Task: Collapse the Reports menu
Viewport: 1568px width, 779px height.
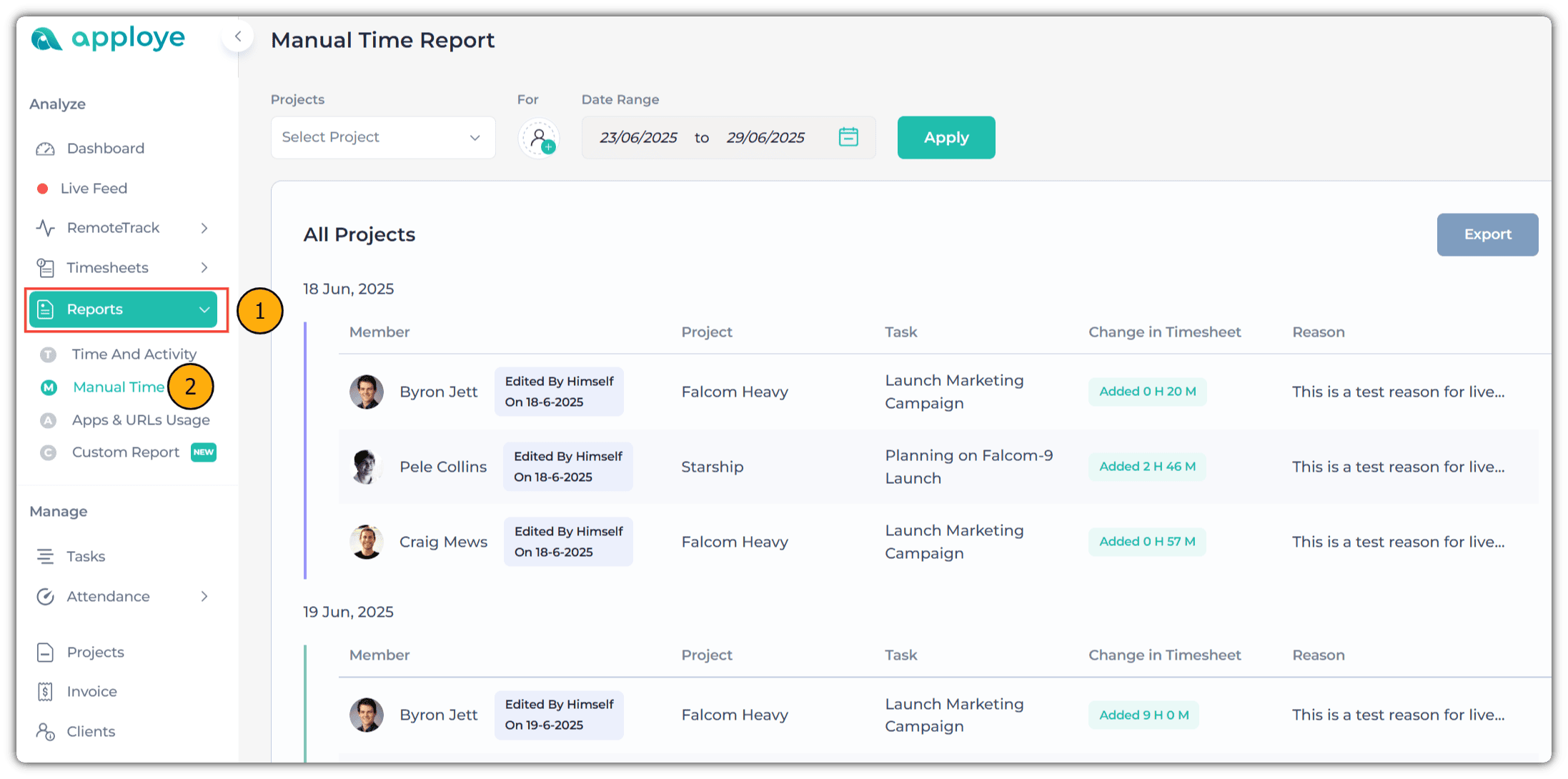Action: [x=204, y=309]
